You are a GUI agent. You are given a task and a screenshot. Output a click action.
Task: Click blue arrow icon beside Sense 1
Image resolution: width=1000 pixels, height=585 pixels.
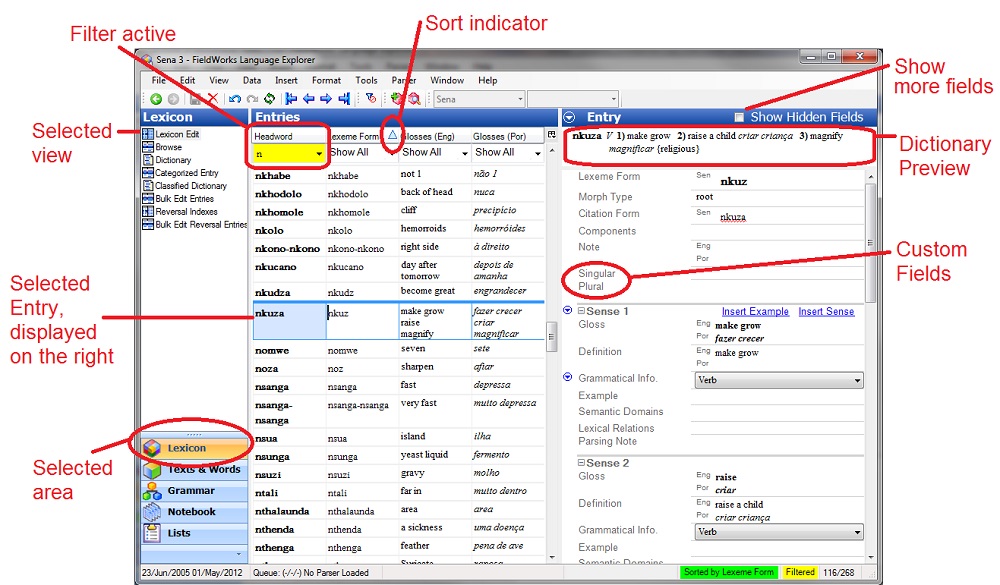click(x=568, y=310)
